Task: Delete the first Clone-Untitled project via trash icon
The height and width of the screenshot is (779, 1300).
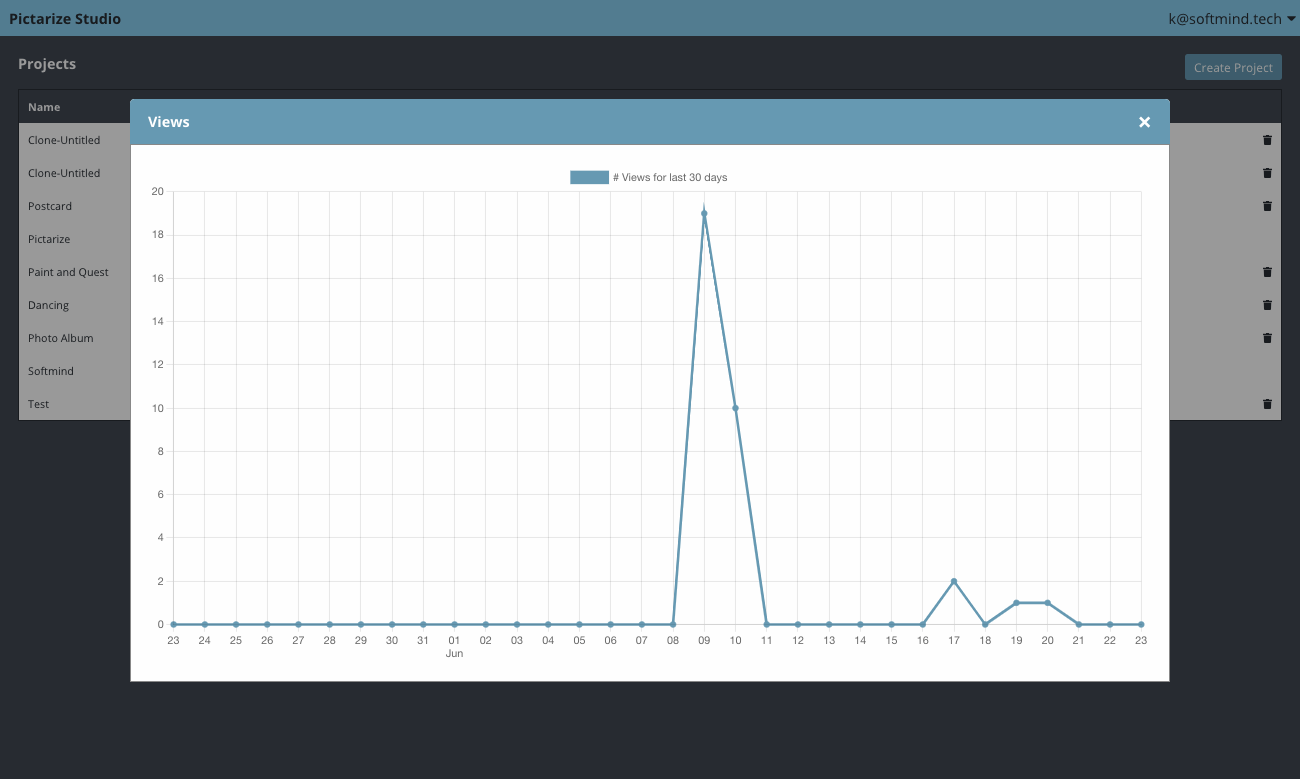Action: click(1267, 140)
